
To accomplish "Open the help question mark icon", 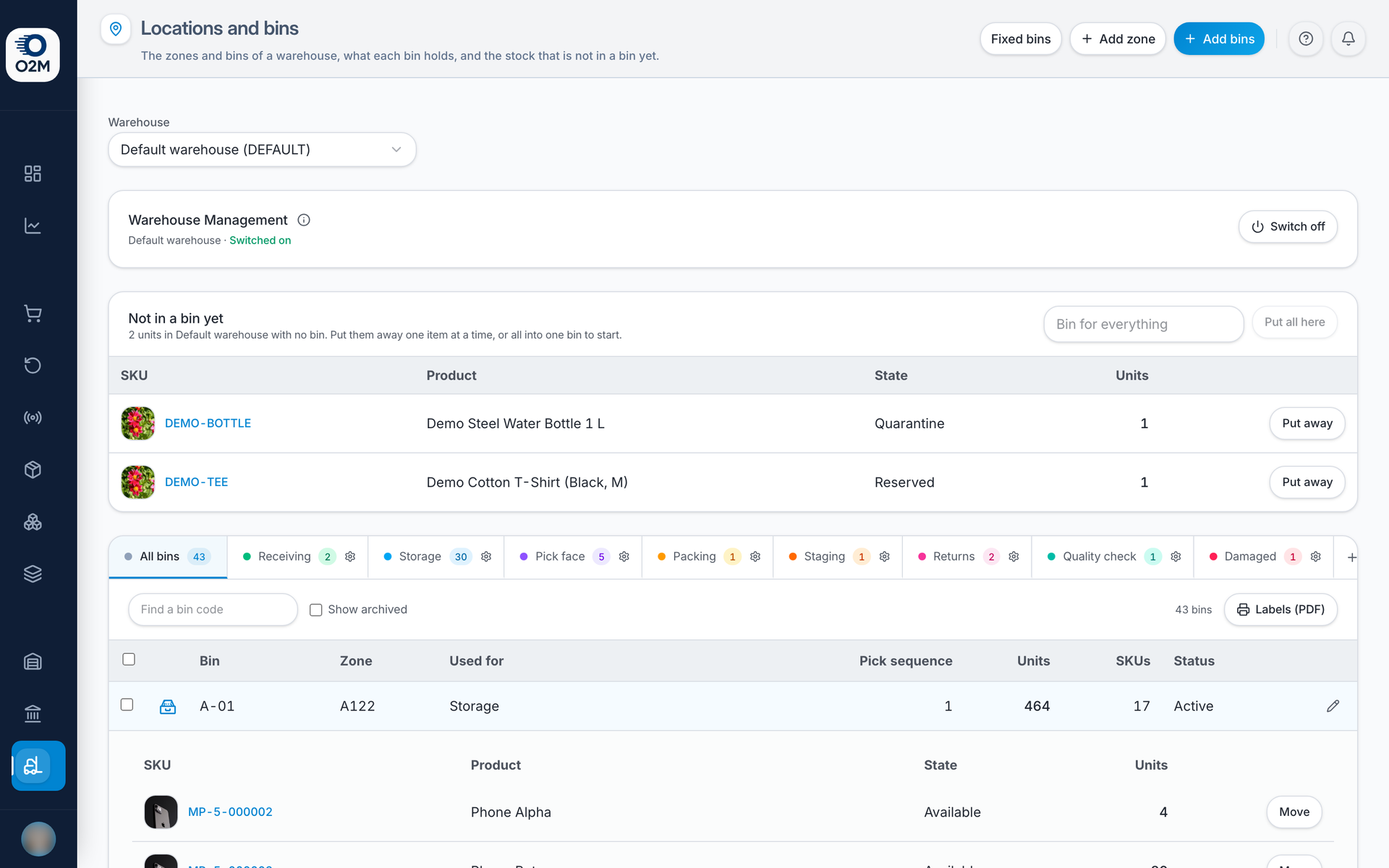I will tap(1306, 39).
